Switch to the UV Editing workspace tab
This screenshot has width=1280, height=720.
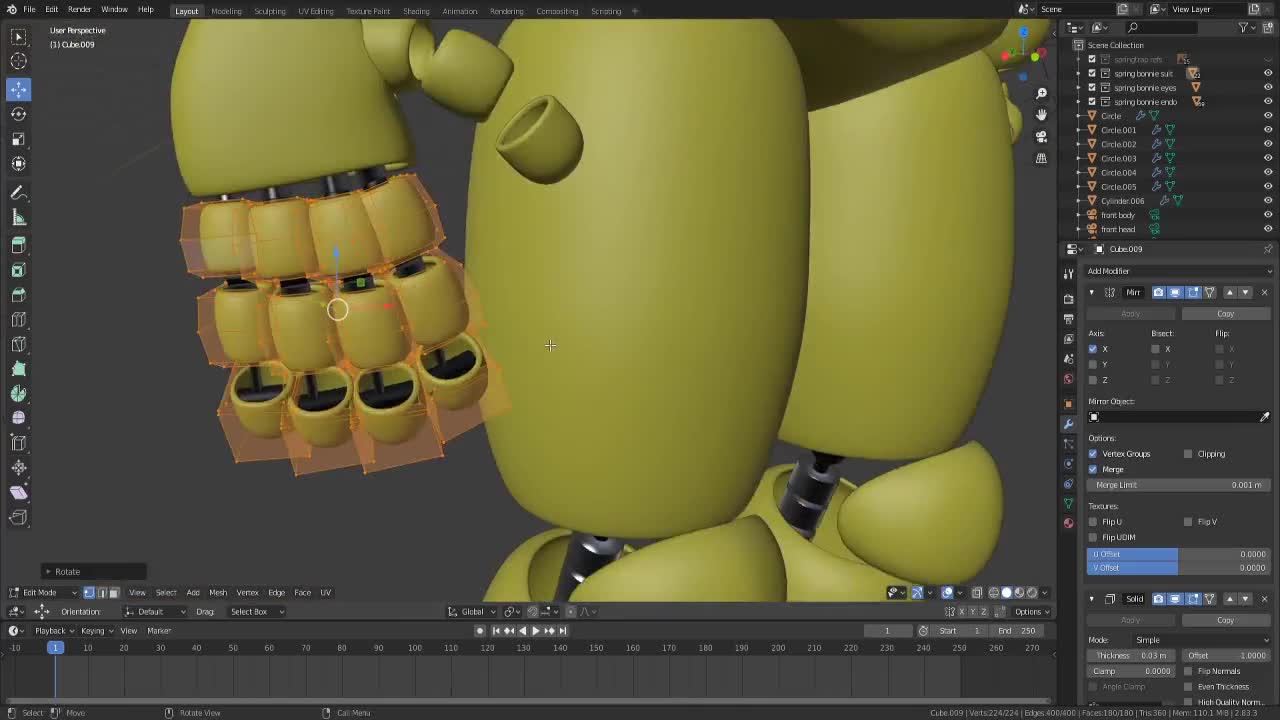[x=315, y=11]
